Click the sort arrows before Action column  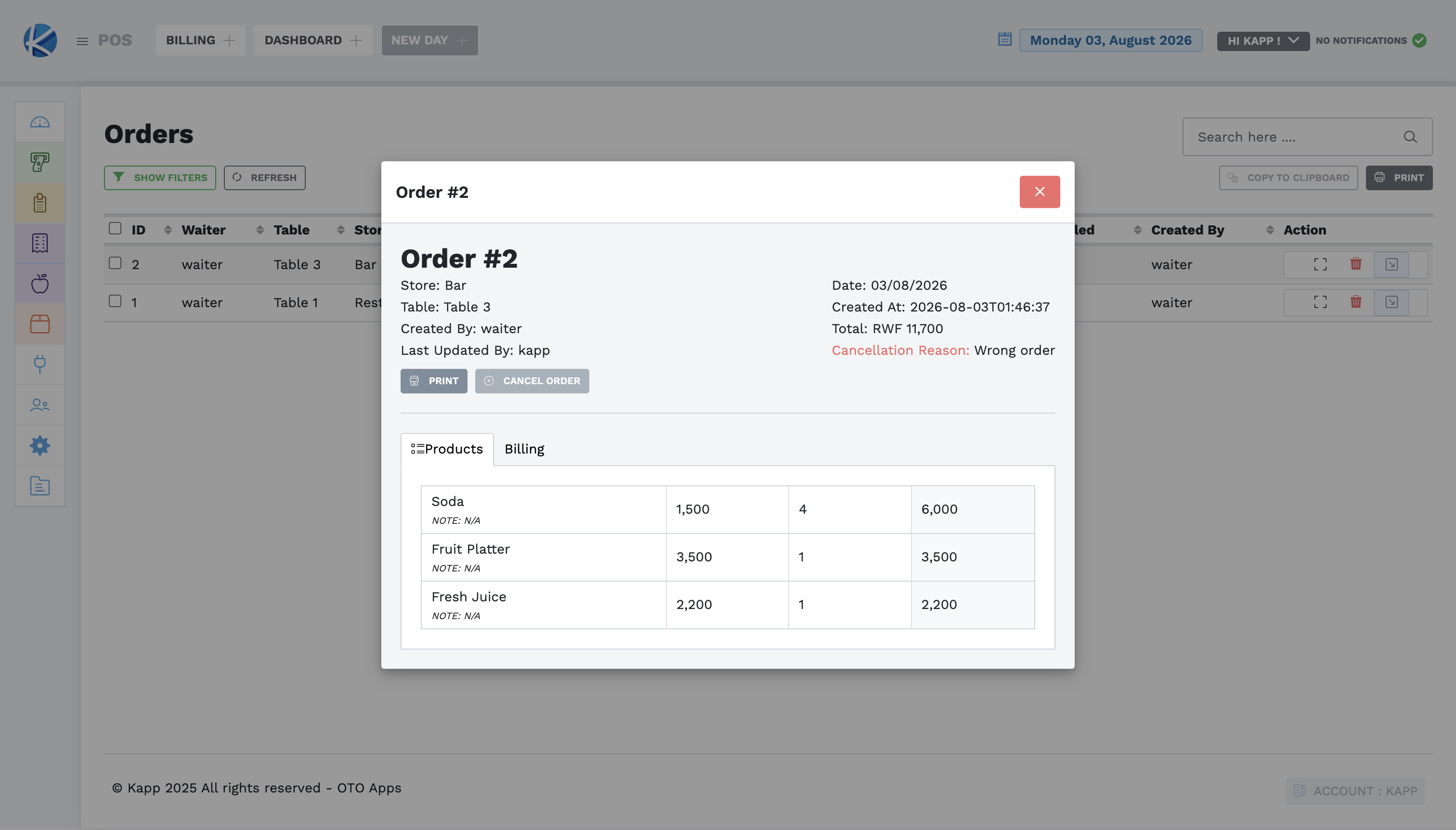point(1270,230)
